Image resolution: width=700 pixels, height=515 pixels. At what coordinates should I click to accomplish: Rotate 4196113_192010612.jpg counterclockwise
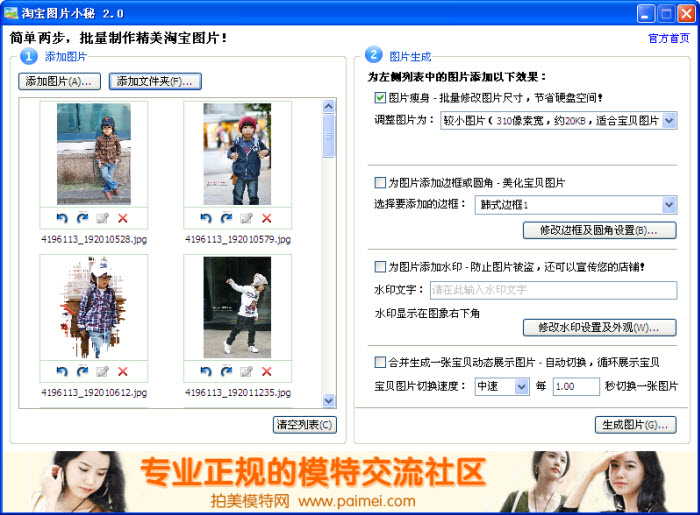click(x=62, y=371)
